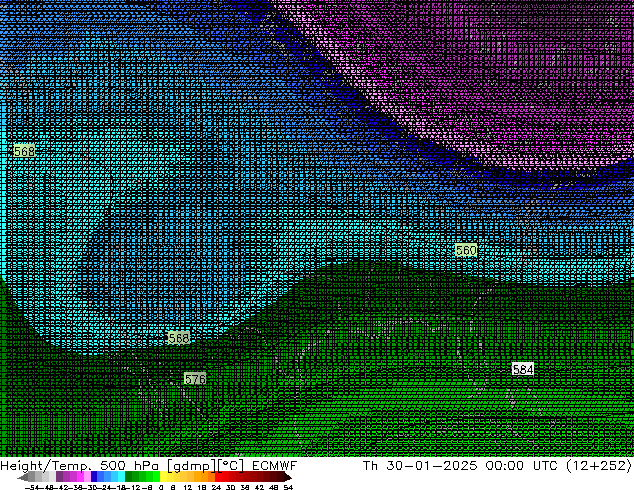Click the 576 height contour label
The width and height of the screenshot is (634, 490).
(195, 379)
